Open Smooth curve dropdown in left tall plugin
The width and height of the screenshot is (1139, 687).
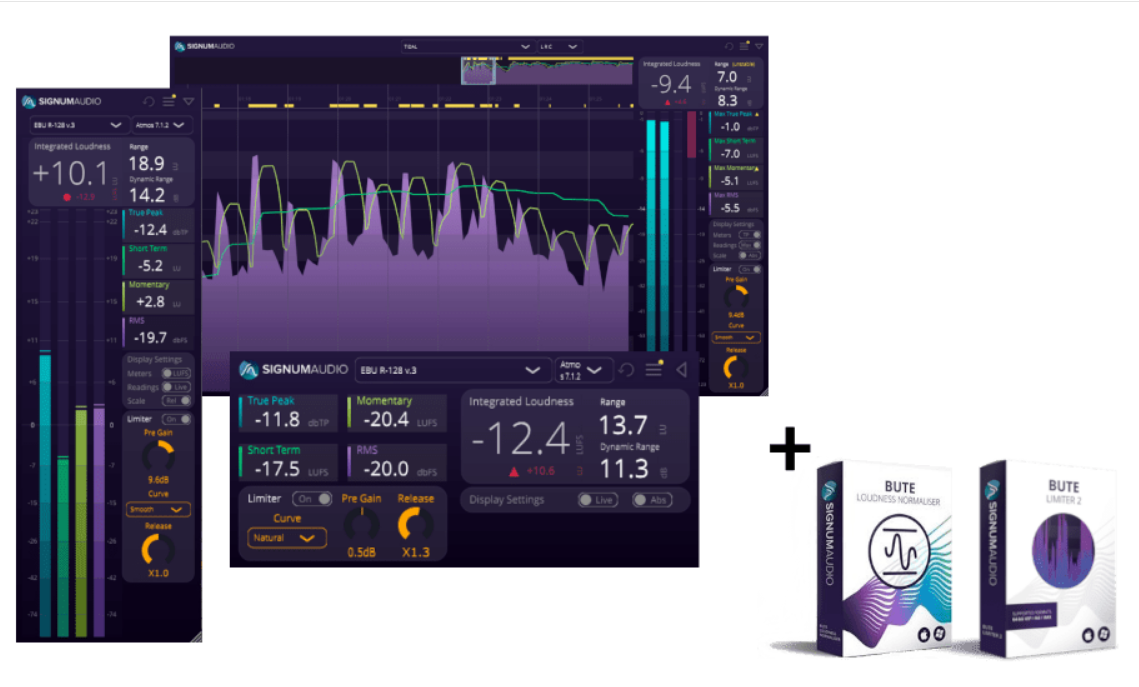158,510
